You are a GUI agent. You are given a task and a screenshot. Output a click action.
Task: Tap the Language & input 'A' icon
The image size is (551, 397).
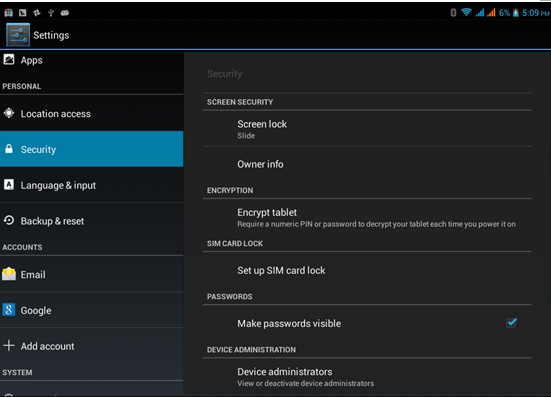[9, 184]
